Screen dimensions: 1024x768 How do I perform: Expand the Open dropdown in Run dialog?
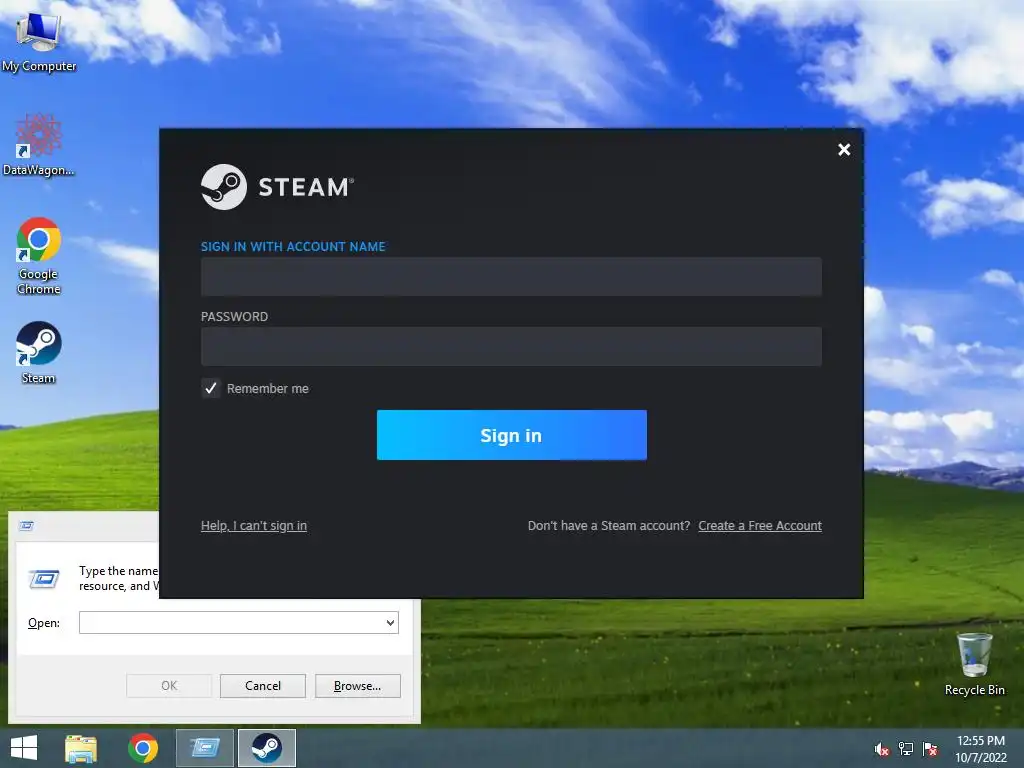click(390, 622)
